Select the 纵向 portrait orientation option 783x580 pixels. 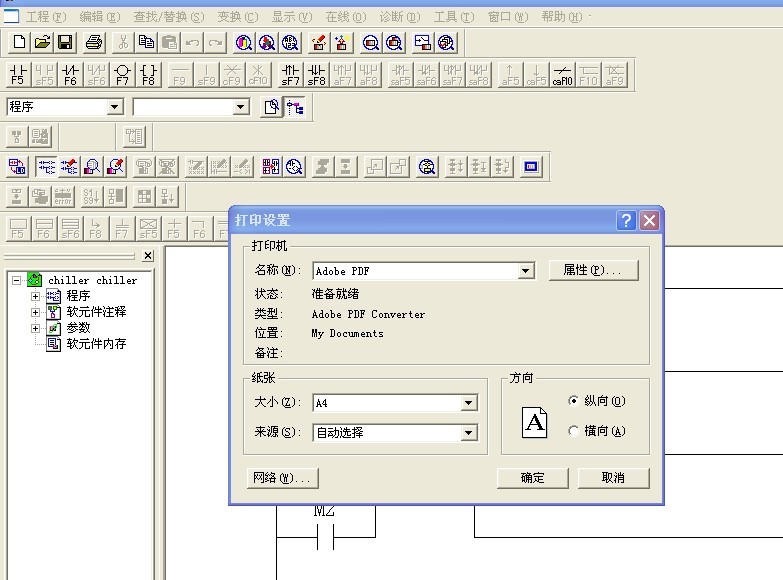click(x=574, y=401)
